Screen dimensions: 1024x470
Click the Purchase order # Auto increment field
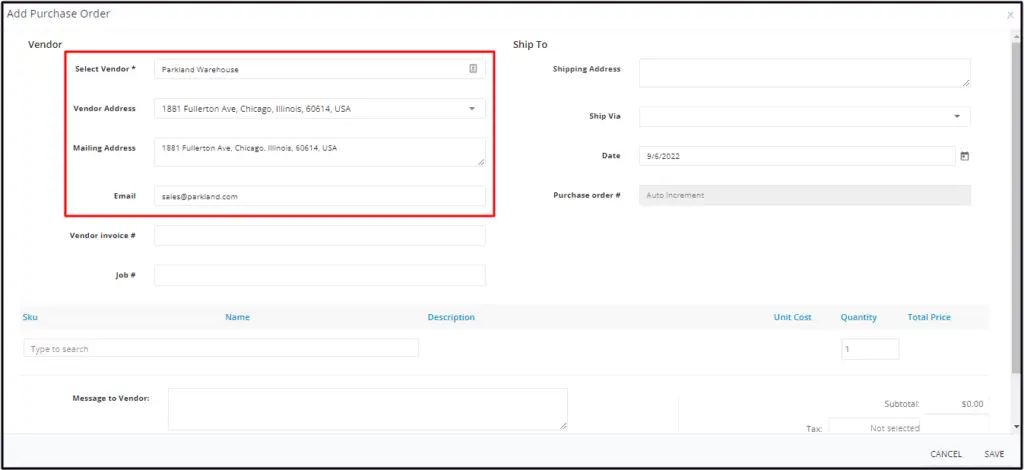[x=805, y=195]
